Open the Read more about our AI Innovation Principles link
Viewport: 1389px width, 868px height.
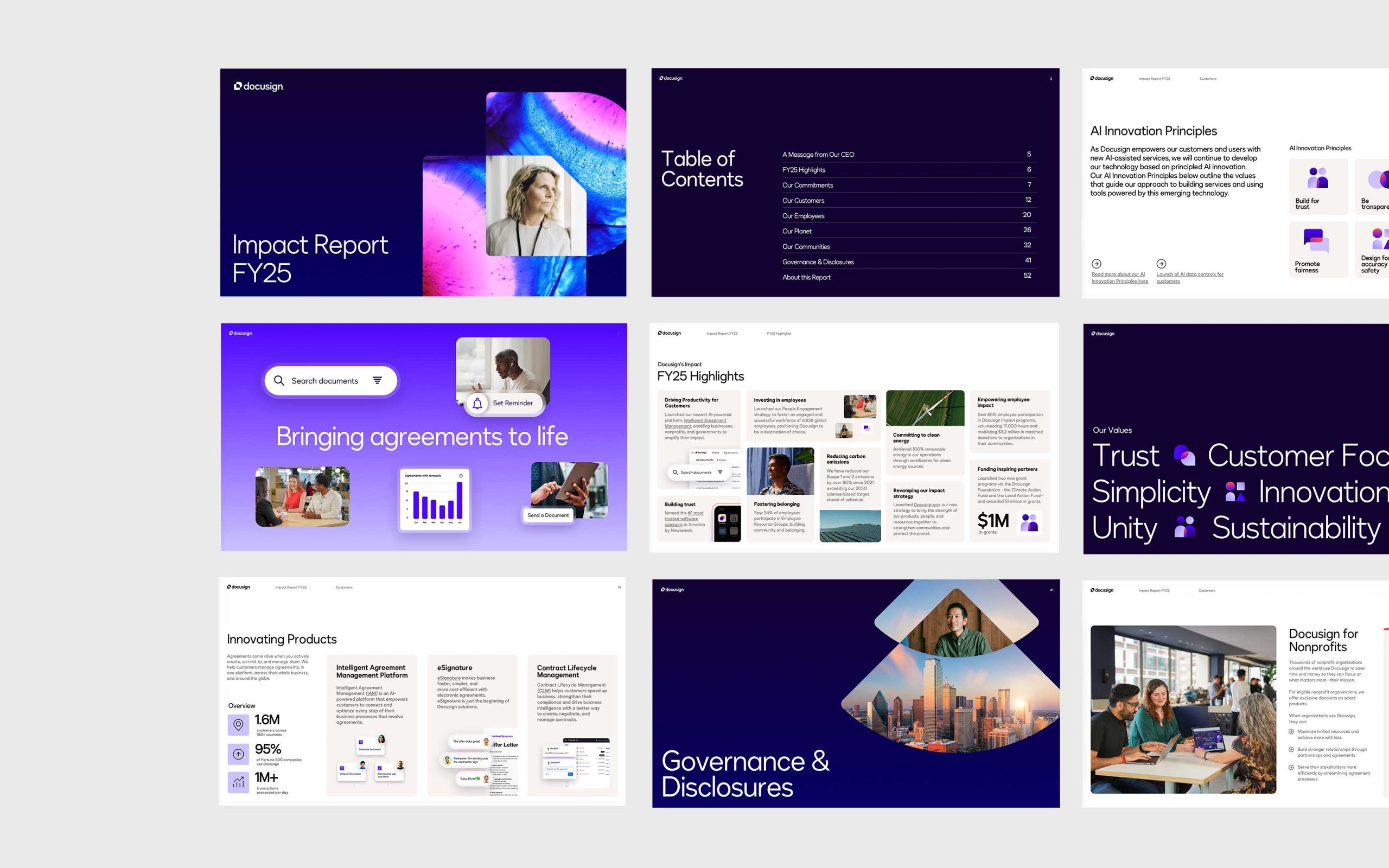coord(1120,278)
